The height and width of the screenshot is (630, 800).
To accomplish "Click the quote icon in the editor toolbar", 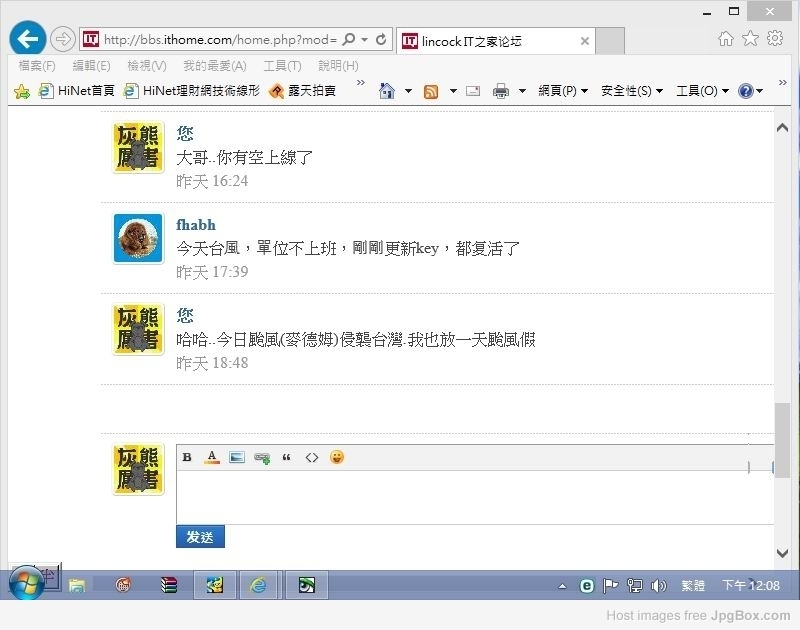I will [287, 458].
